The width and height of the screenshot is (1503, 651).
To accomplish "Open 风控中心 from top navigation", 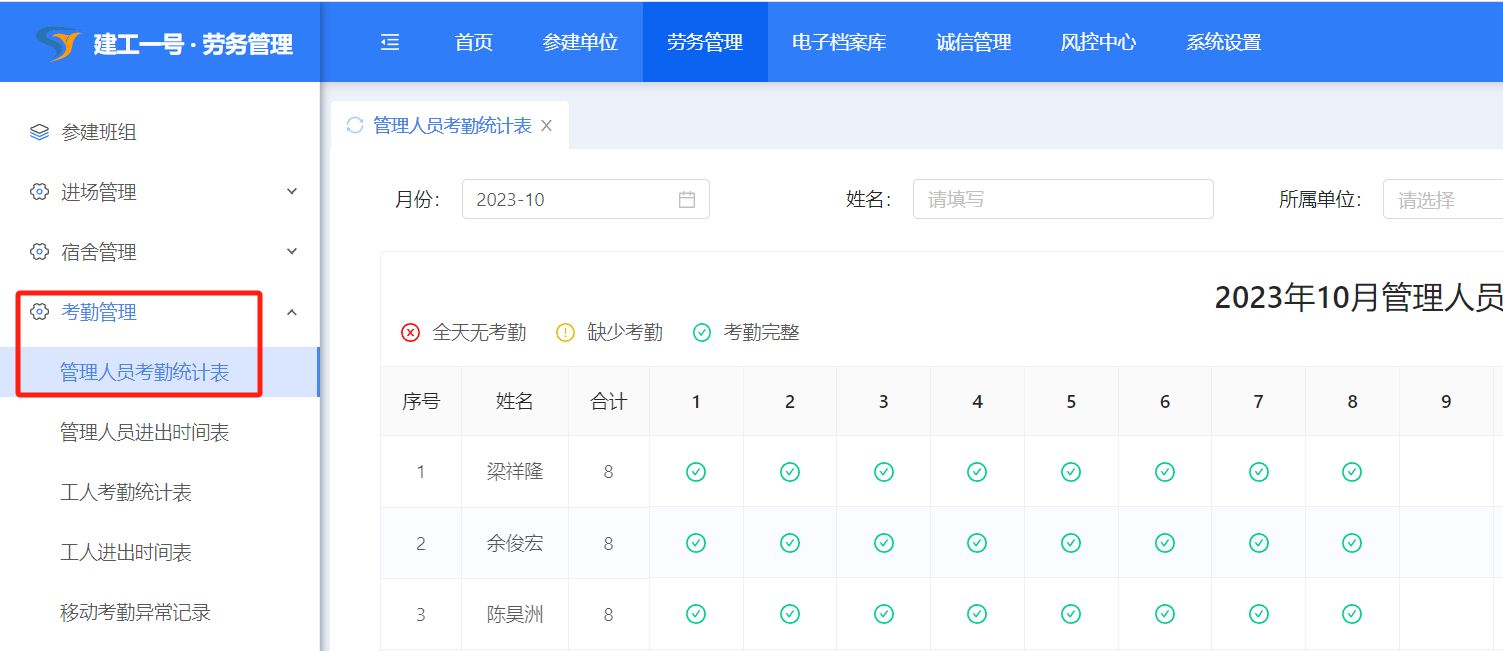I will pos(1098,42).
